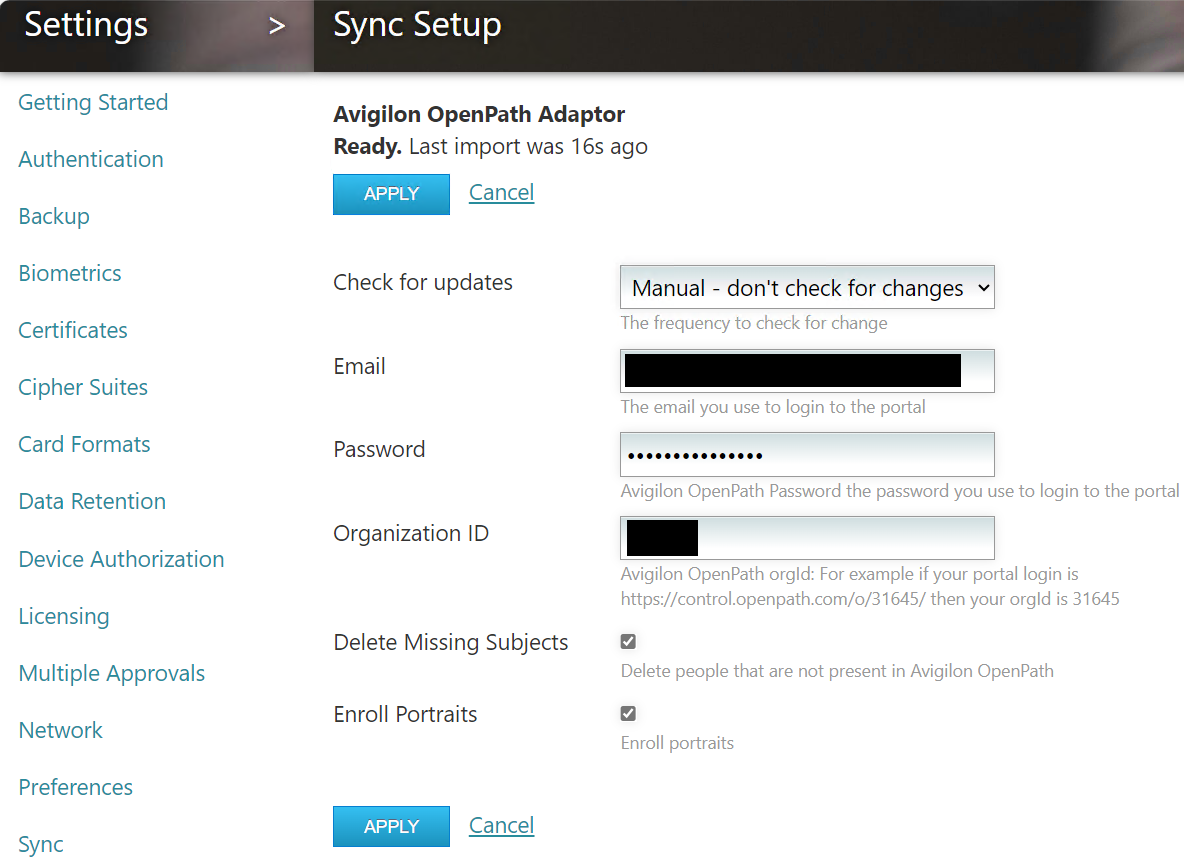Click the Settings header title
1184x861 pixels.
tap(86, 25)
